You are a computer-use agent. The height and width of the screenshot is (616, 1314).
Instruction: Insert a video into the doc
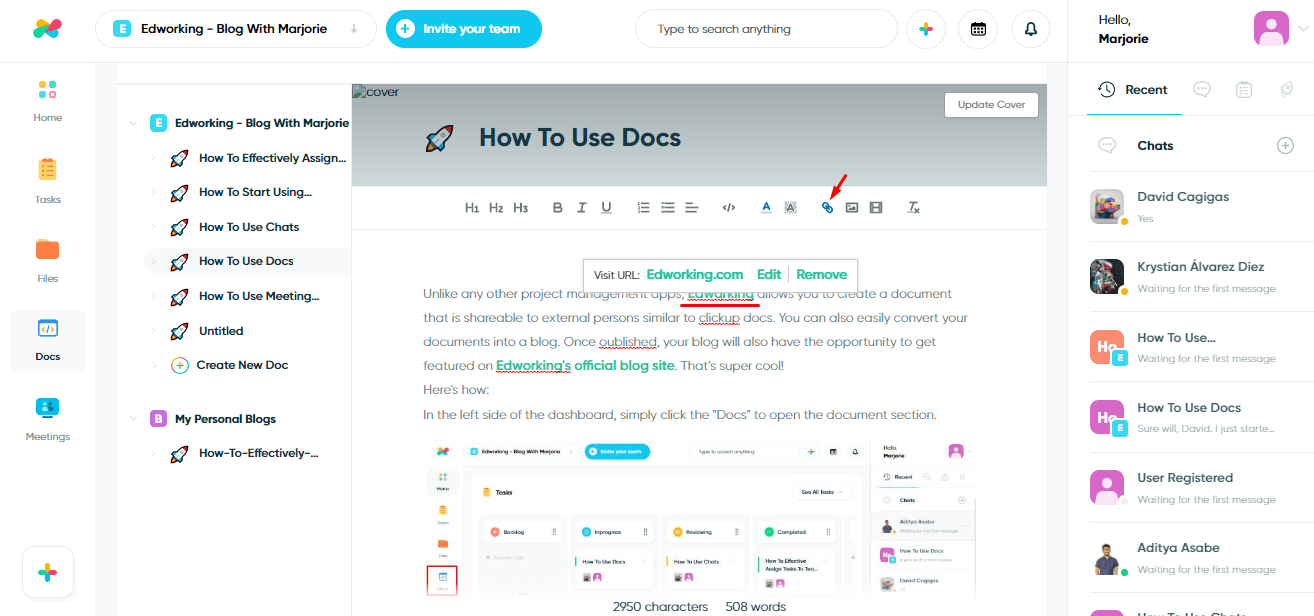tap(876, 208)
